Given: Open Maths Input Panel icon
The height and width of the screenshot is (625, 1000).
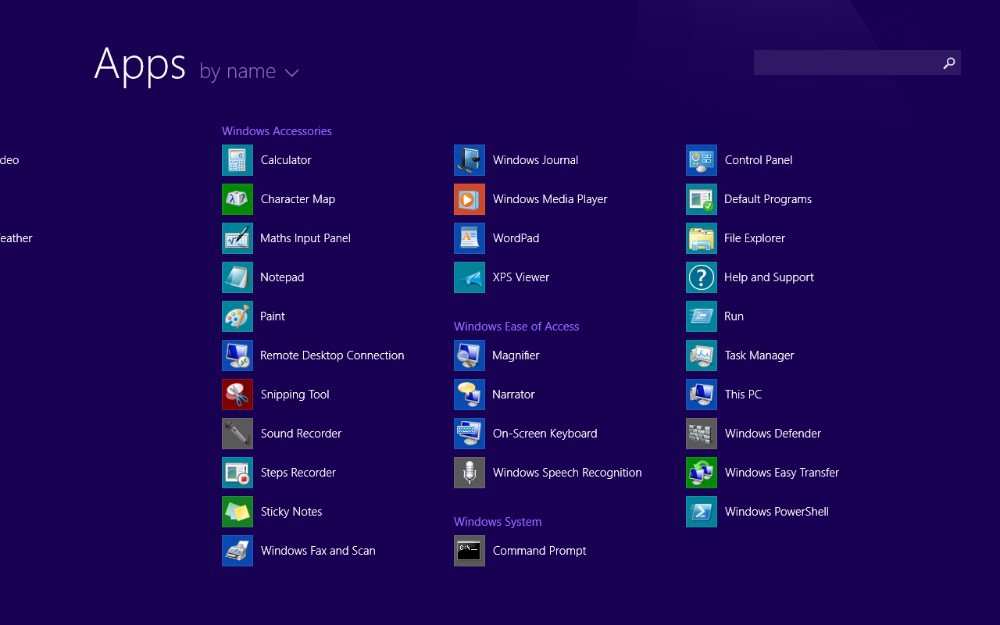Looking at the screenshot, I should tap(237, 239).
